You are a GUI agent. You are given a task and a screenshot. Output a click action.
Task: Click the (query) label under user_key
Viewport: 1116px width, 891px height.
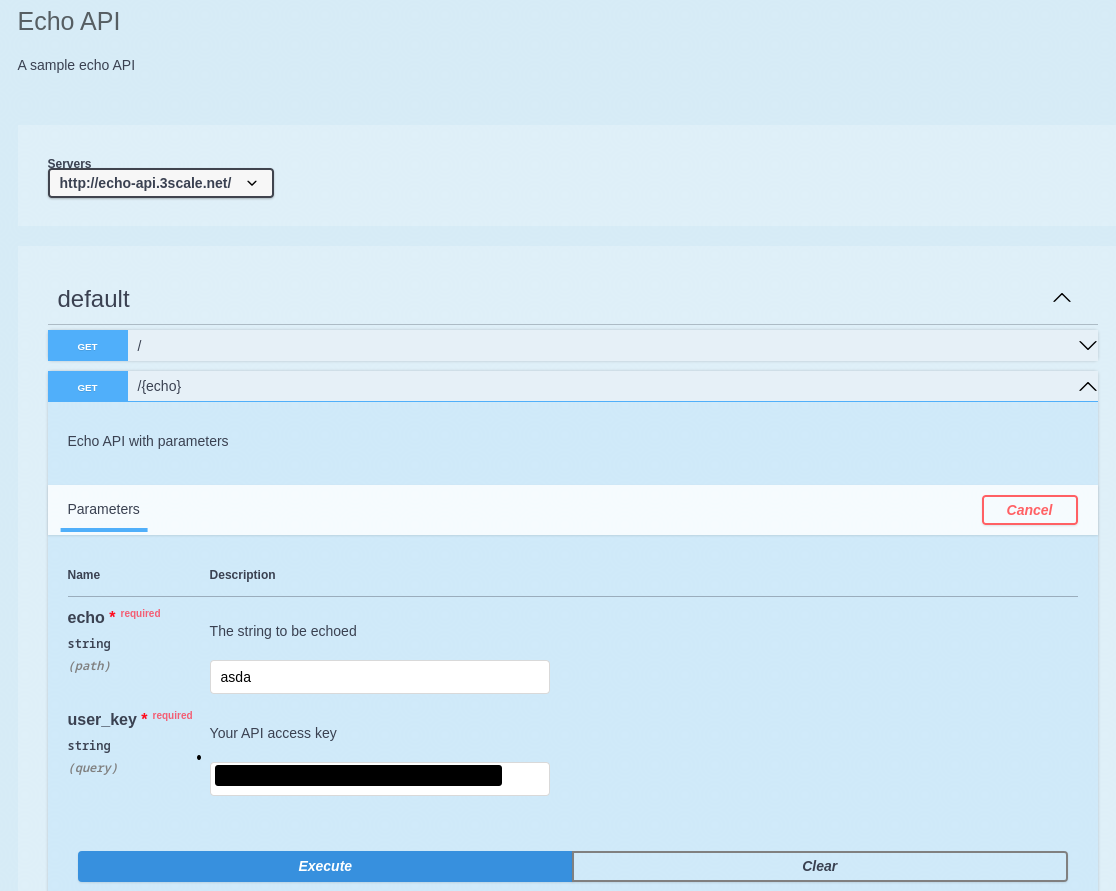pos(93,768)
